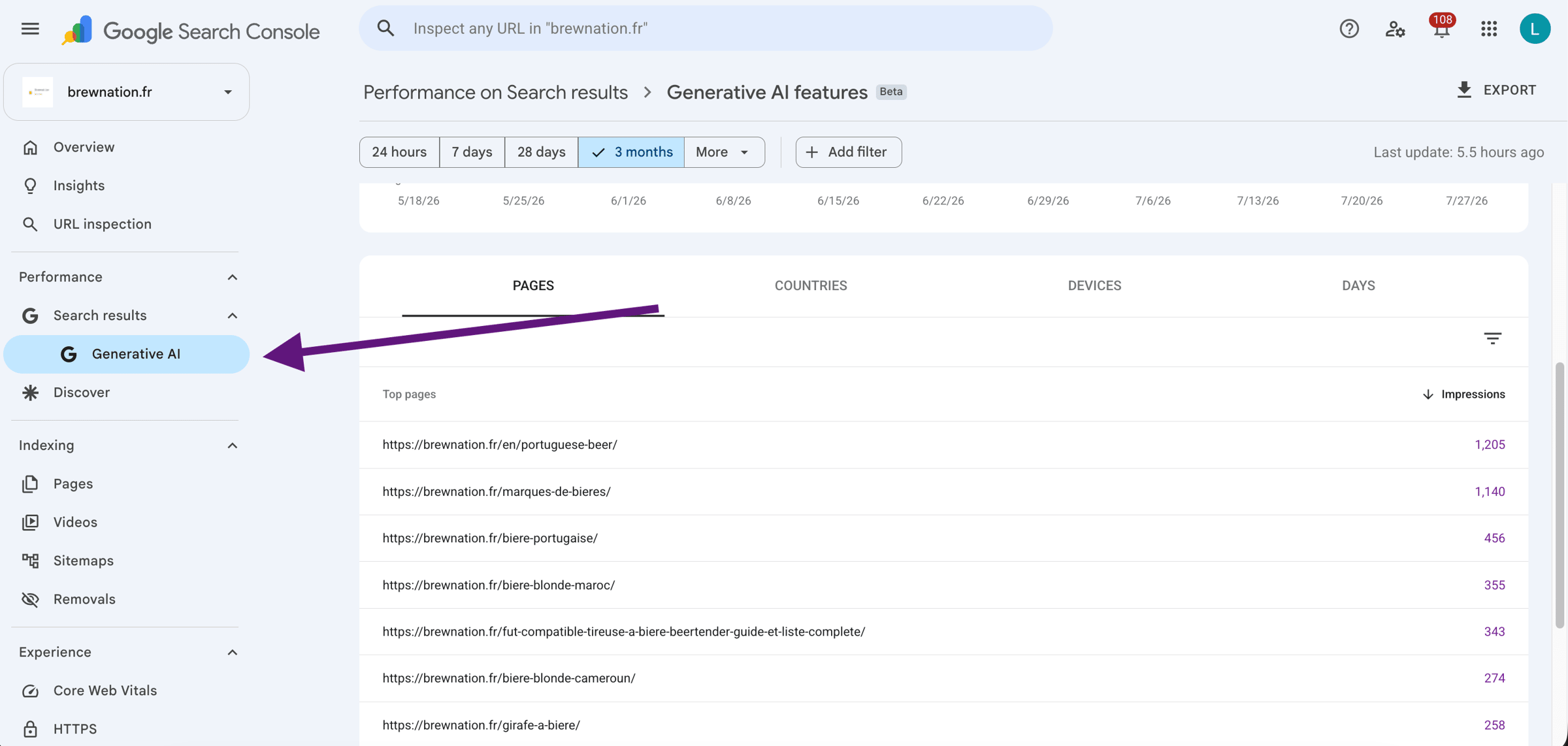Click the Discover asterisk icon
1568x746 pixels.
click(30, 393)
